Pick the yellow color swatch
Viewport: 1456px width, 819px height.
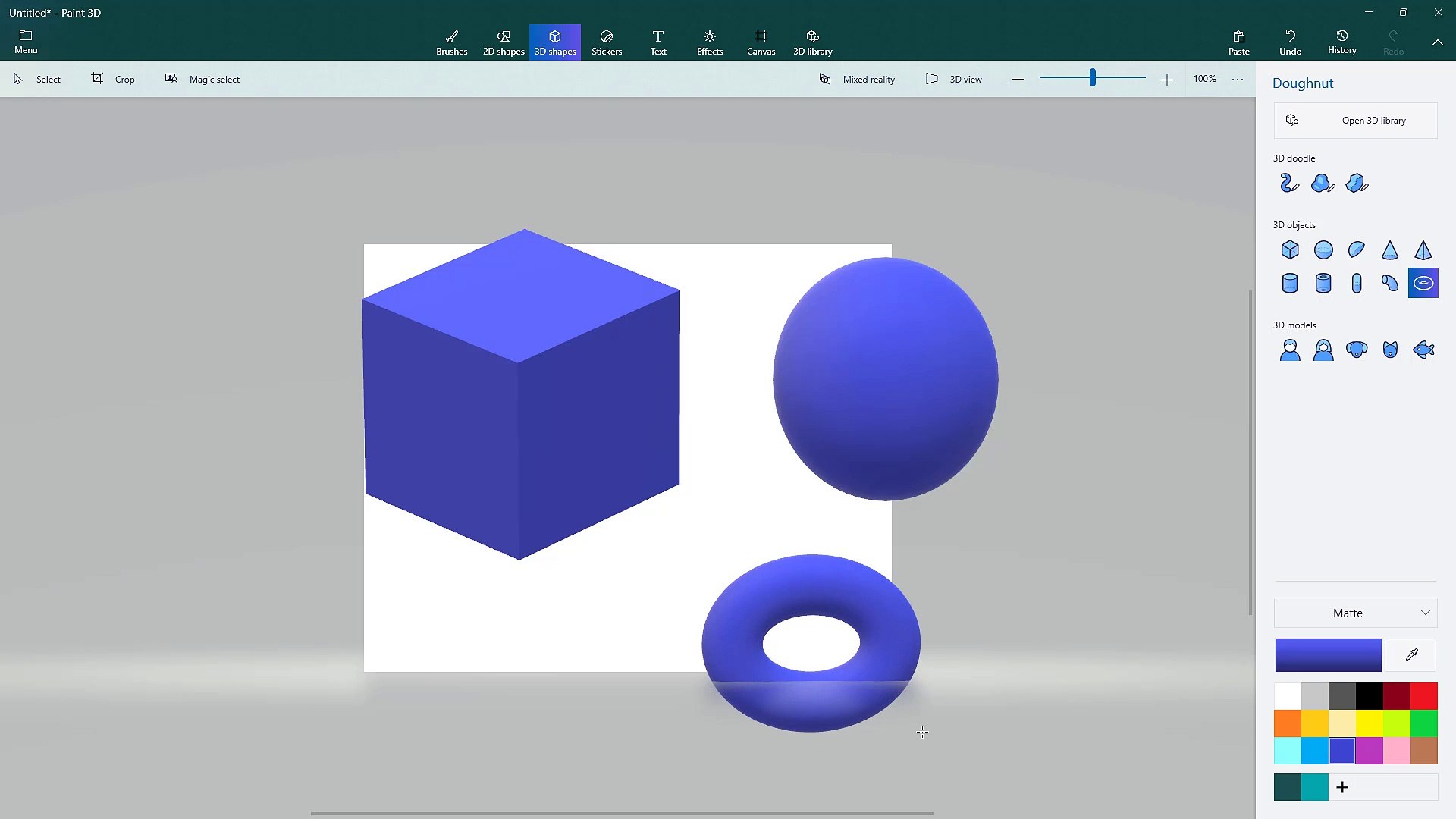click(x=1370, y=723)
